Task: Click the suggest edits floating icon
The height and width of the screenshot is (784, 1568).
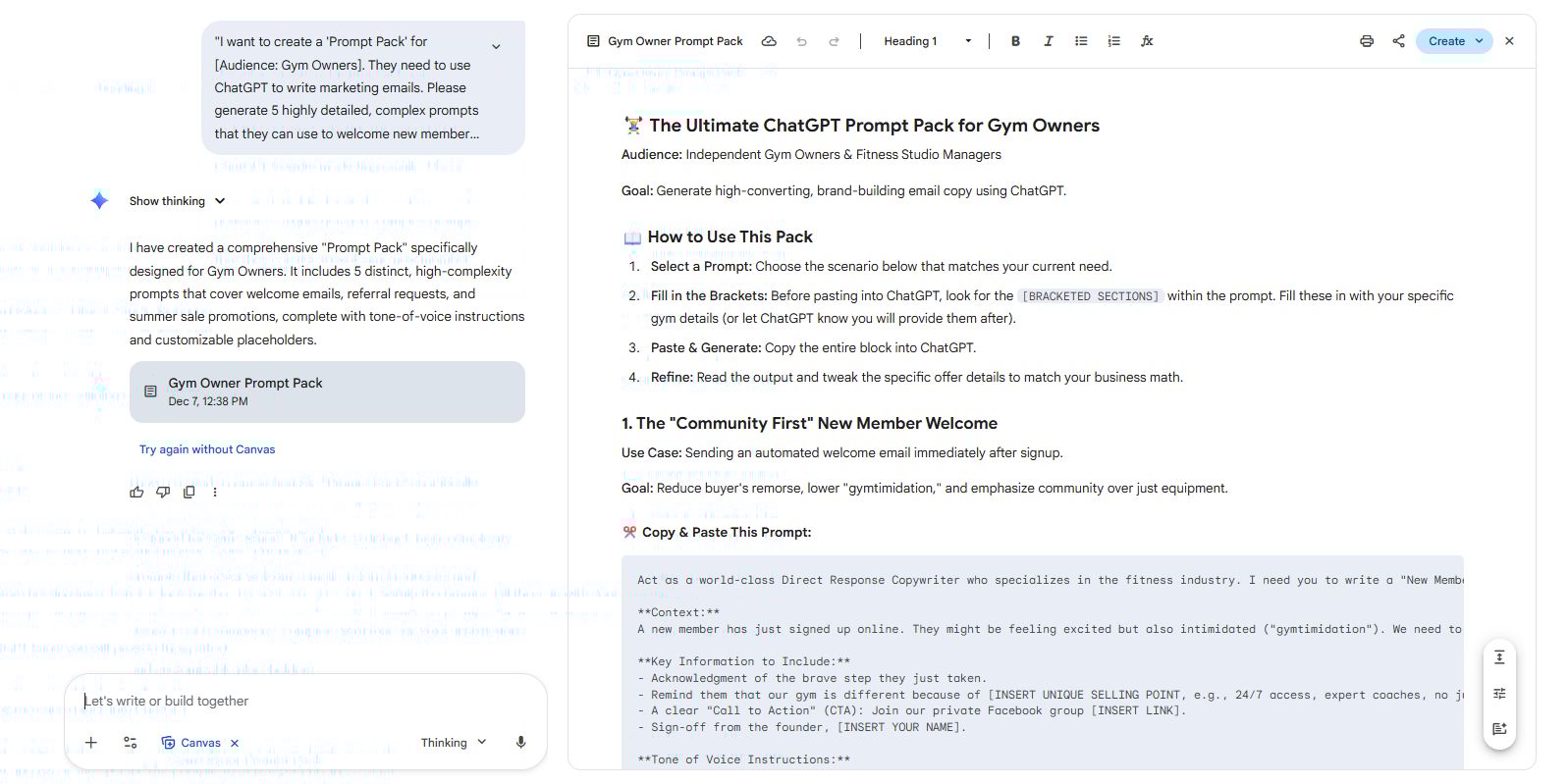Action: click(x=1499, y=729)
